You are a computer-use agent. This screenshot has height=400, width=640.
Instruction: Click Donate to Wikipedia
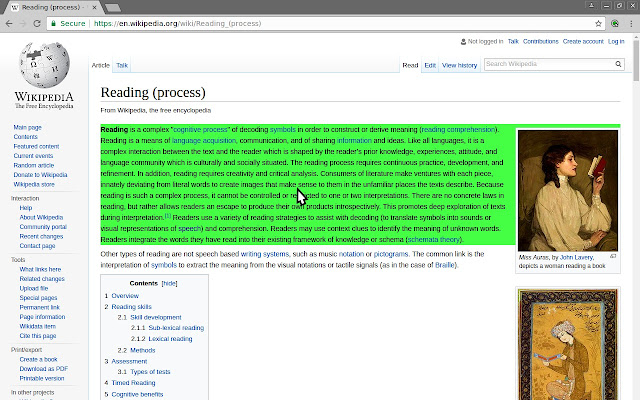[40, 175]
